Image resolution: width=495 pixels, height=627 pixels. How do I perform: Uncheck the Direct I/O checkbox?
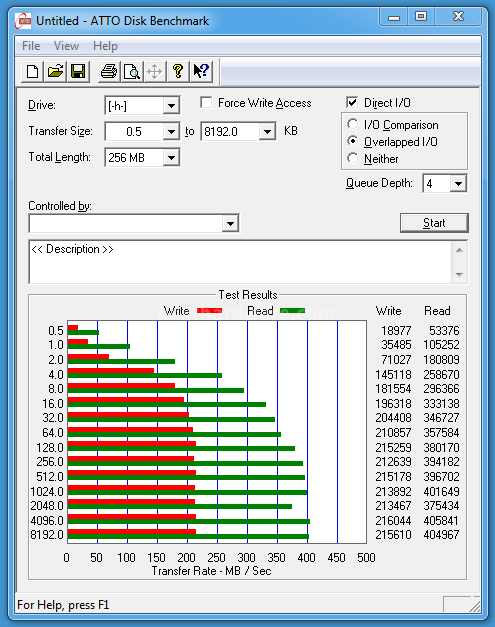click(352, 102)
